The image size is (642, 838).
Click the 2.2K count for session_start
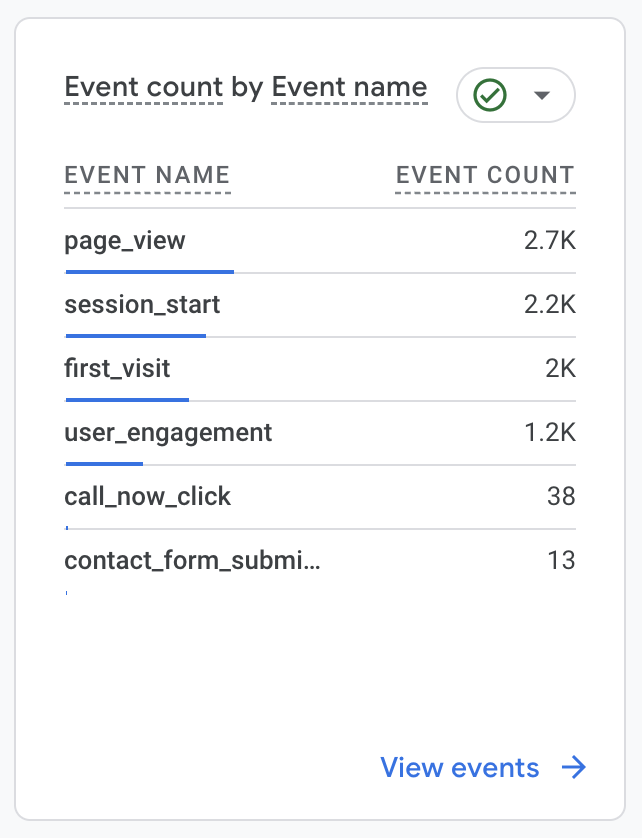550,305
